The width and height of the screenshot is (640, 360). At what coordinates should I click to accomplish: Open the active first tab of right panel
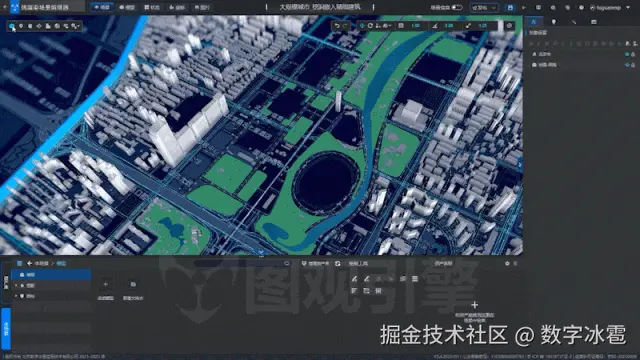click(533, 22)
